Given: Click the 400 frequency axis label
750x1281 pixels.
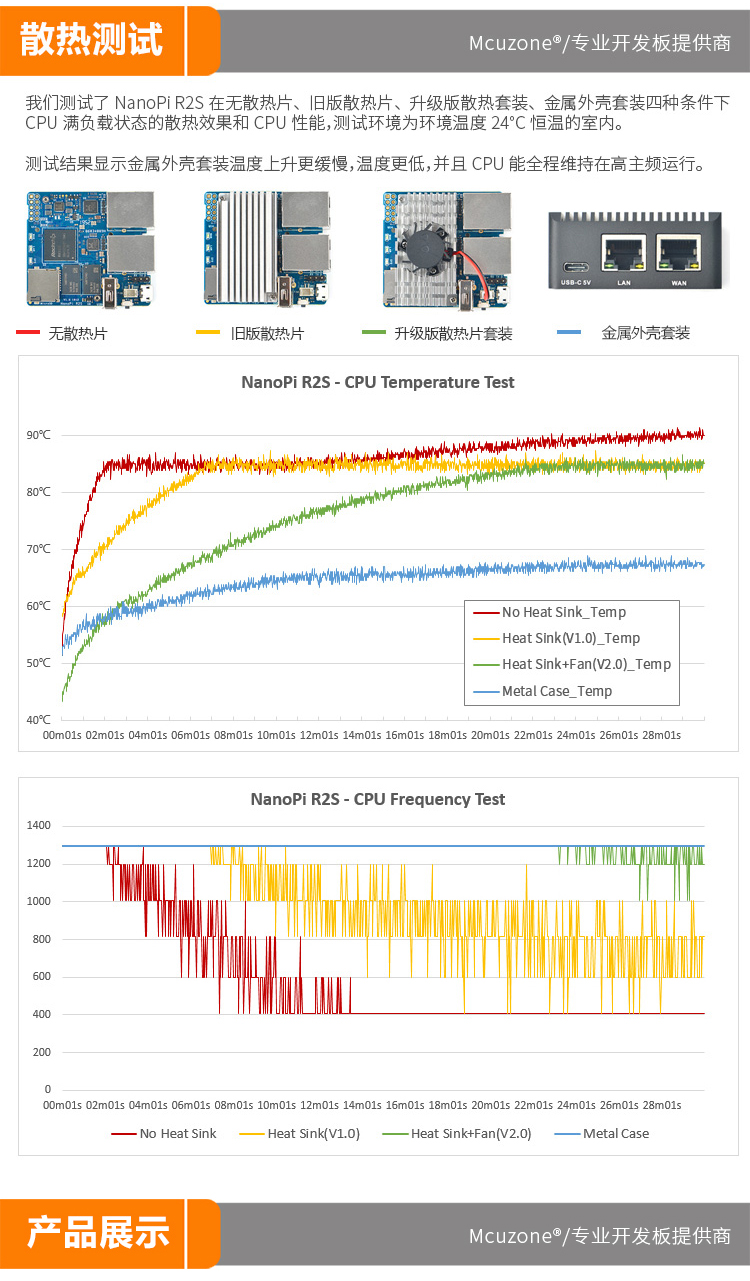Looking at the screenshot, I should (x=41, y=1014).
